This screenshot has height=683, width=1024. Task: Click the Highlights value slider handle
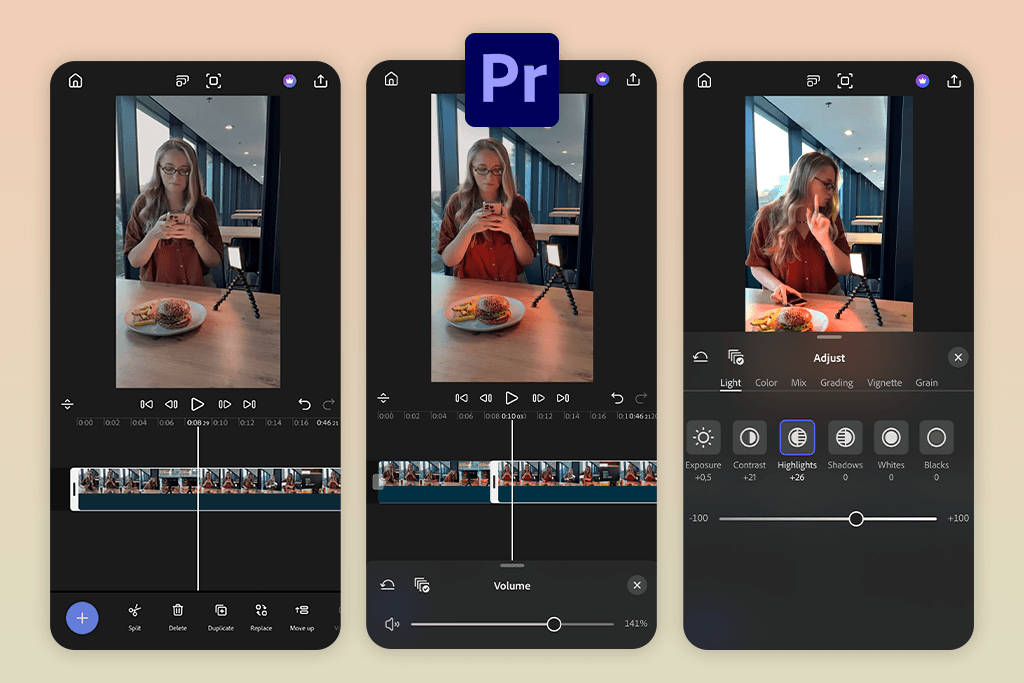coord(856,518)
